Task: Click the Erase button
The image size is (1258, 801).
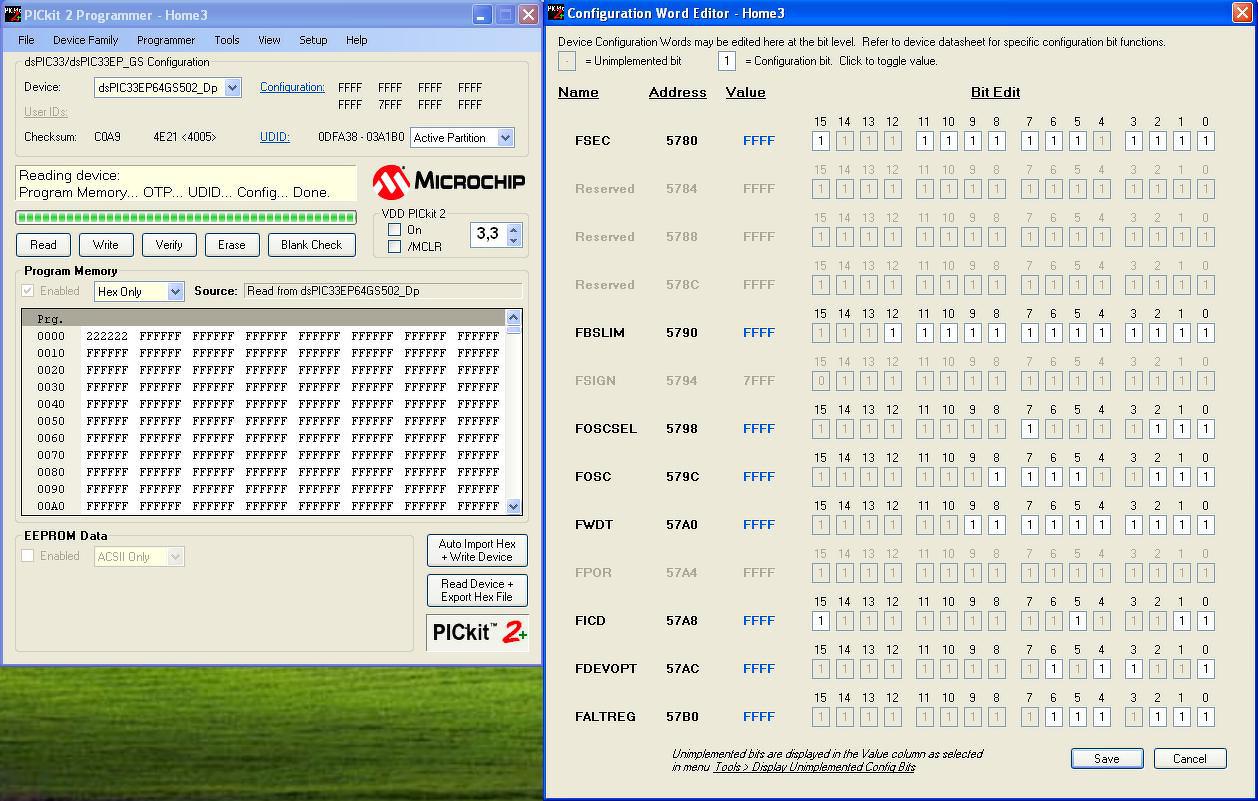Action: point(232,245)
